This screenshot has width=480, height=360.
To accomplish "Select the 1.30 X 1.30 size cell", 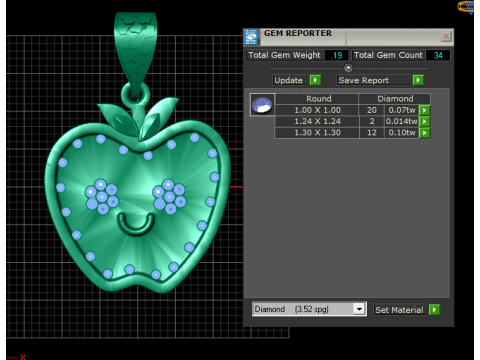I will pos(317,133).
